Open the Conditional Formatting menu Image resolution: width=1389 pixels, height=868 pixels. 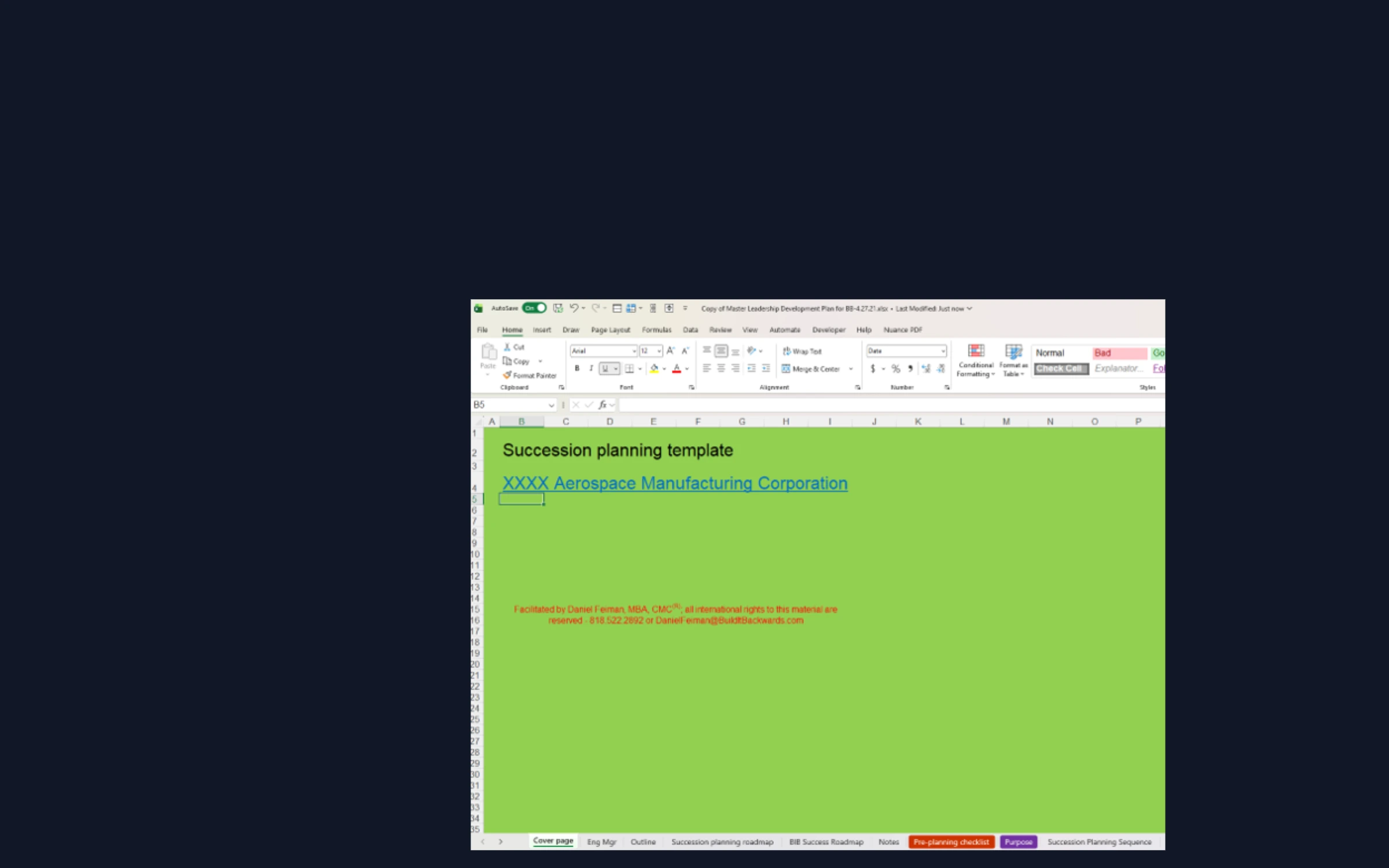pos(976,361)
